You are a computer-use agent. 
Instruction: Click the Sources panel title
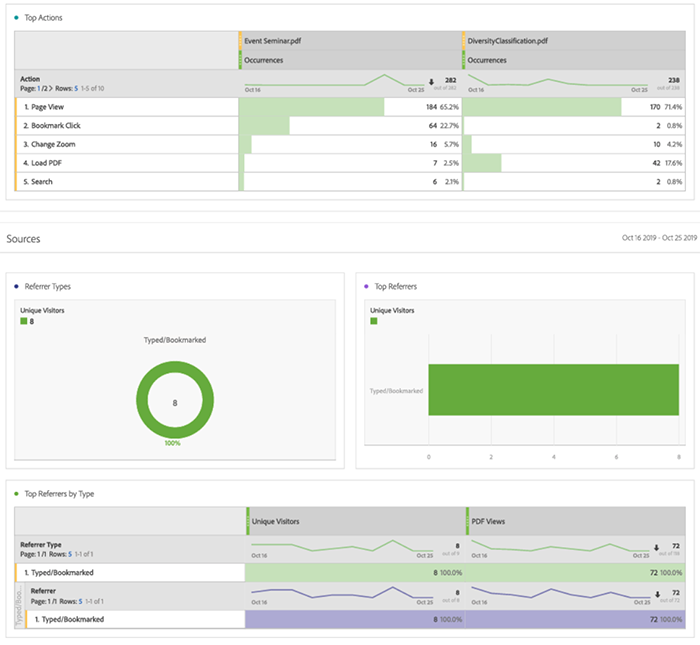(x=23, y=240)
